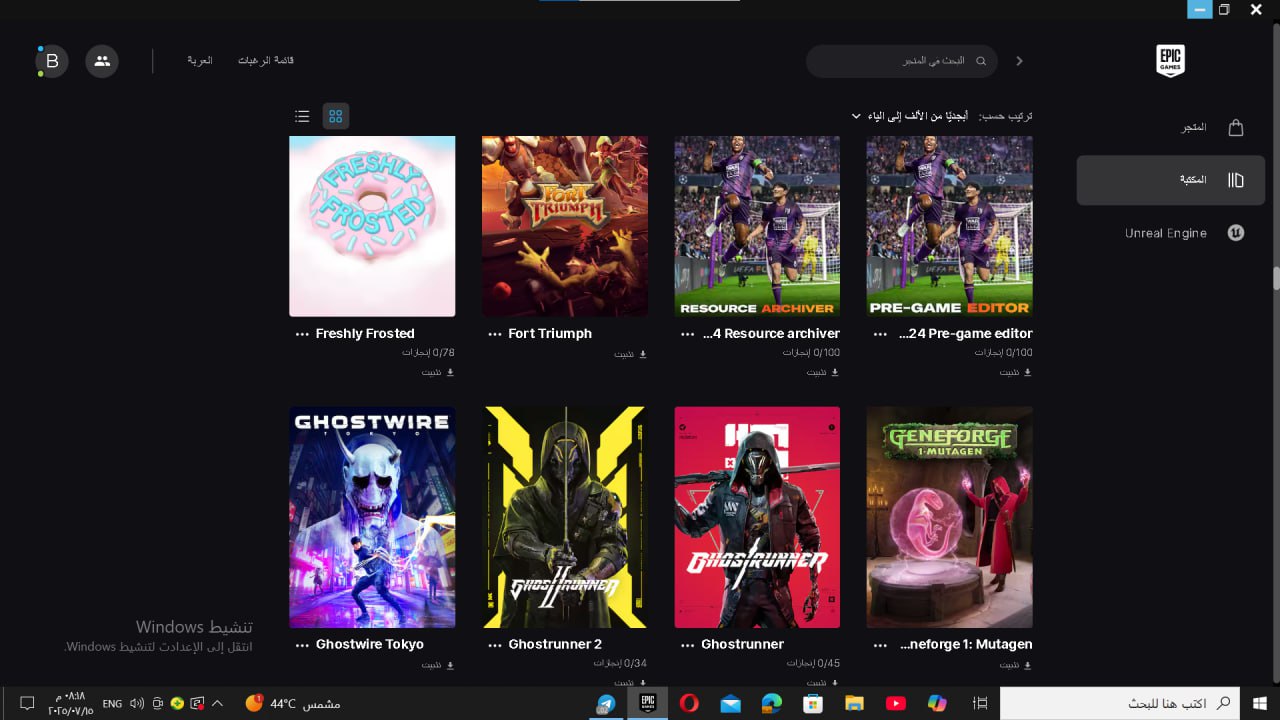Click the 'Ghostrunner' title text

click(x=743, y=645)
